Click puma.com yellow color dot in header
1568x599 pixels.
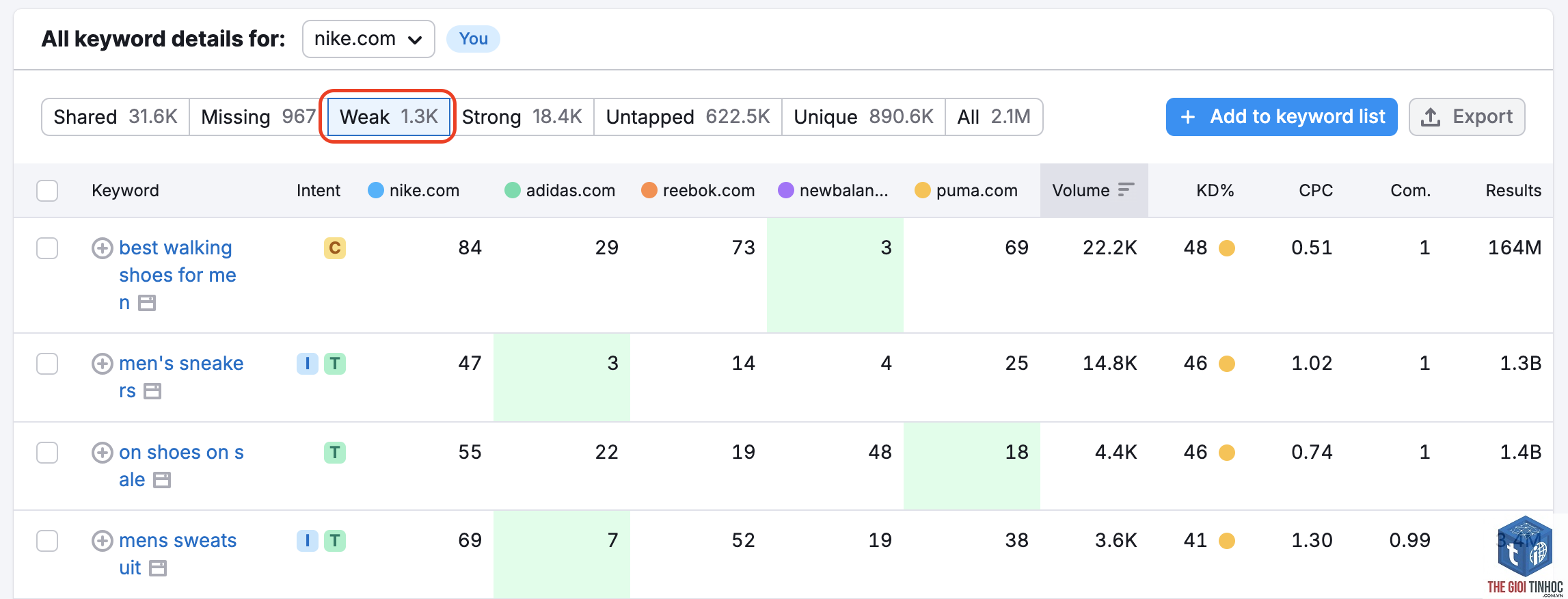coord(922,190)
